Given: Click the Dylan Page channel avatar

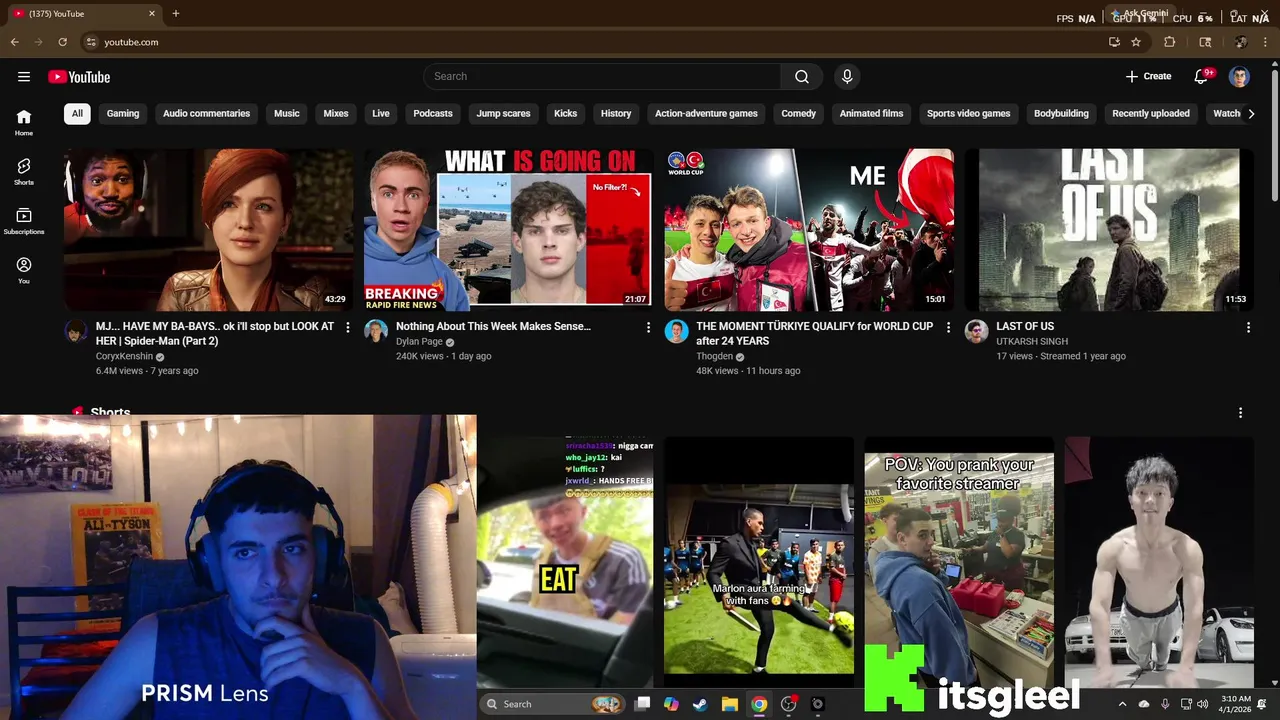Looking at the screenshot, I should tap(376, 332).
